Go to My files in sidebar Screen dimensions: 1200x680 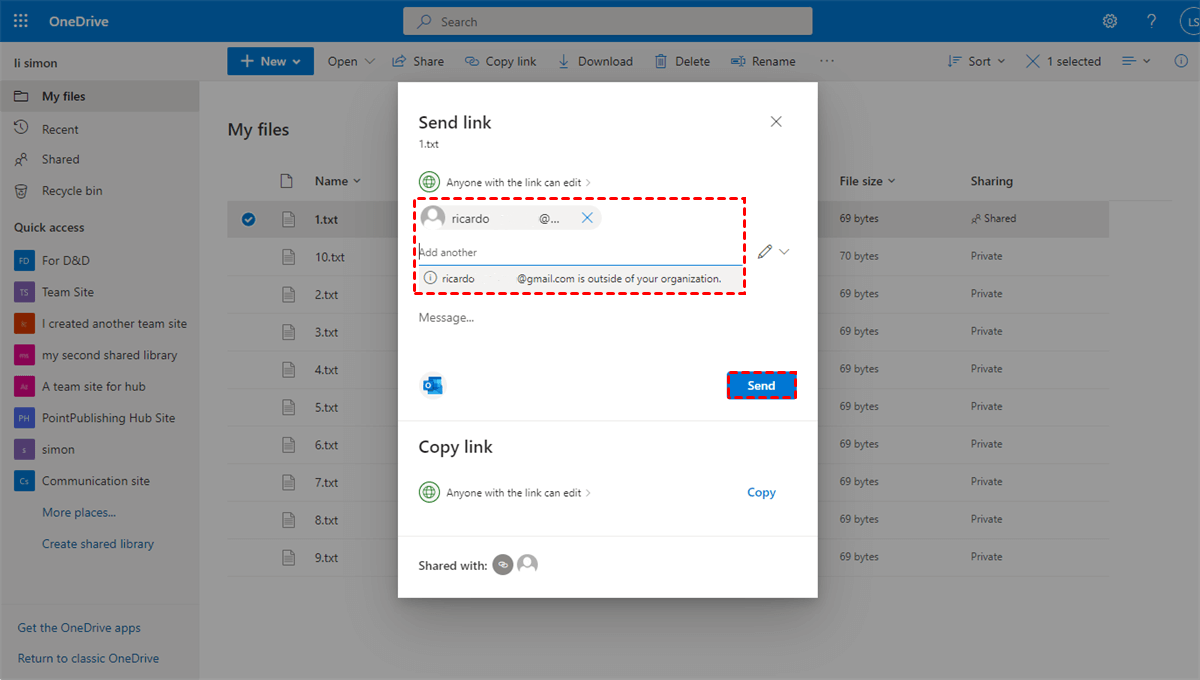coord(100,96)
